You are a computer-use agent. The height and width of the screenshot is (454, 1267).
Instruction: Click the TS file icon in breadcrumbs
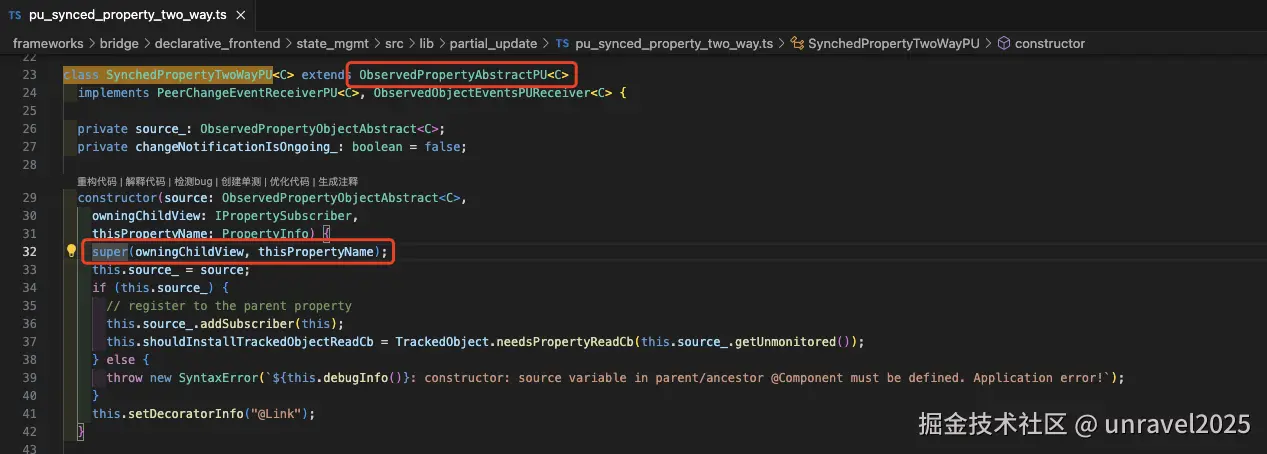click(x=562, y=43)
